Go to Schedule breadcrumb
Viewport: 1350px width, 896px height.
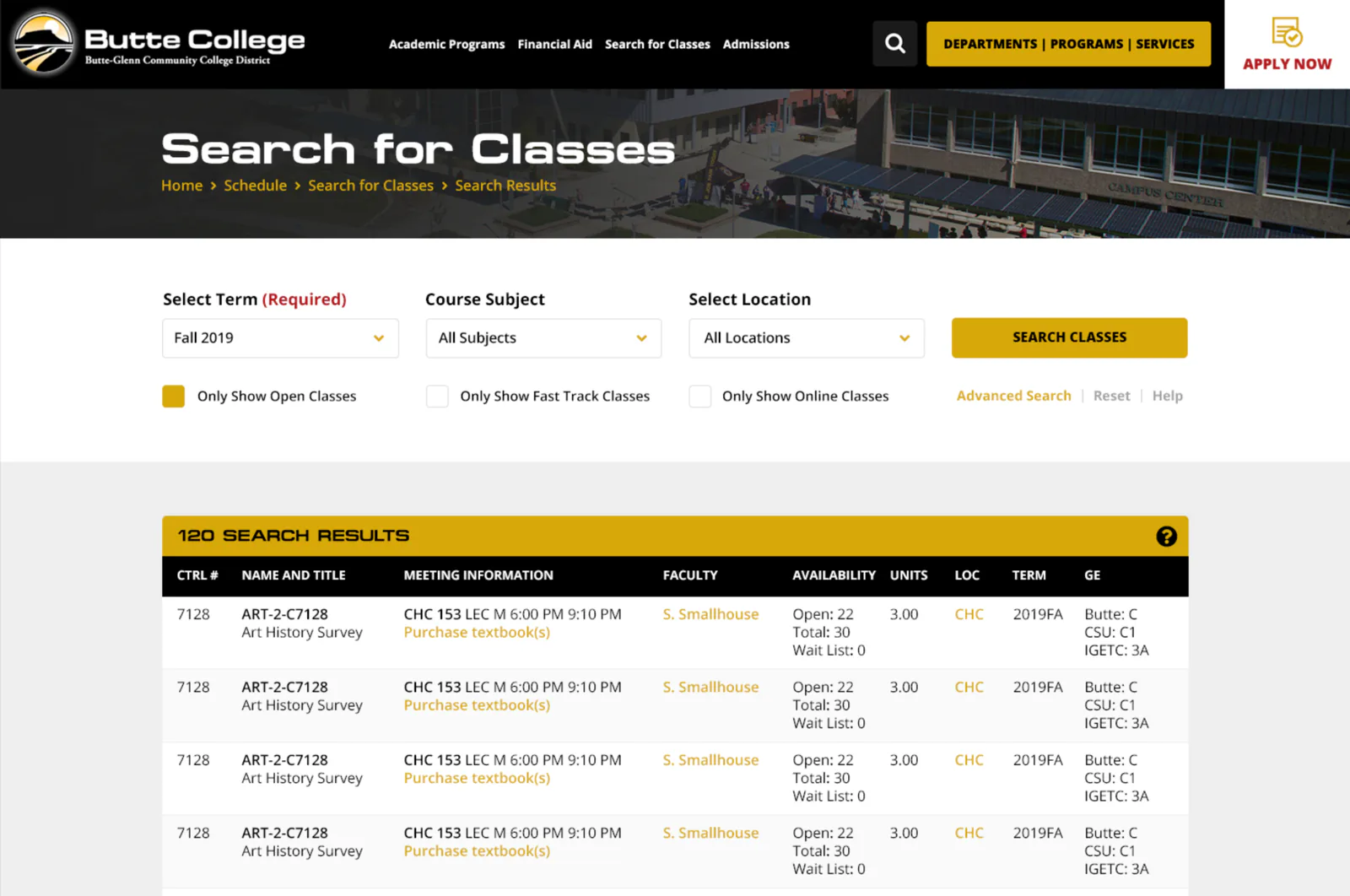255,186
